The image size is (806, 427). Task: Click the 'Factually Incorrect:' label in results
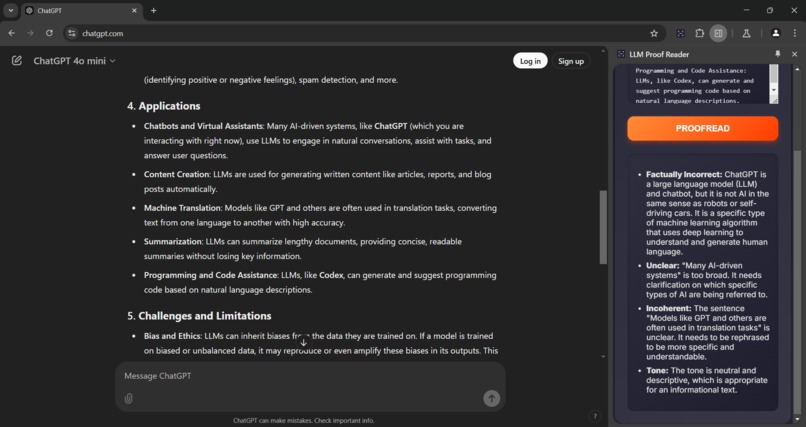684,174
